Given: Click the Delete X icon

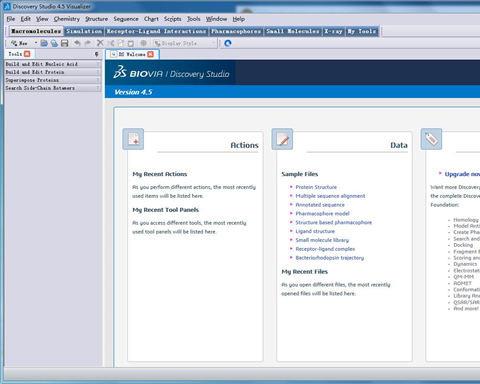Looking at the screenshot, I should tap(100, 43).
